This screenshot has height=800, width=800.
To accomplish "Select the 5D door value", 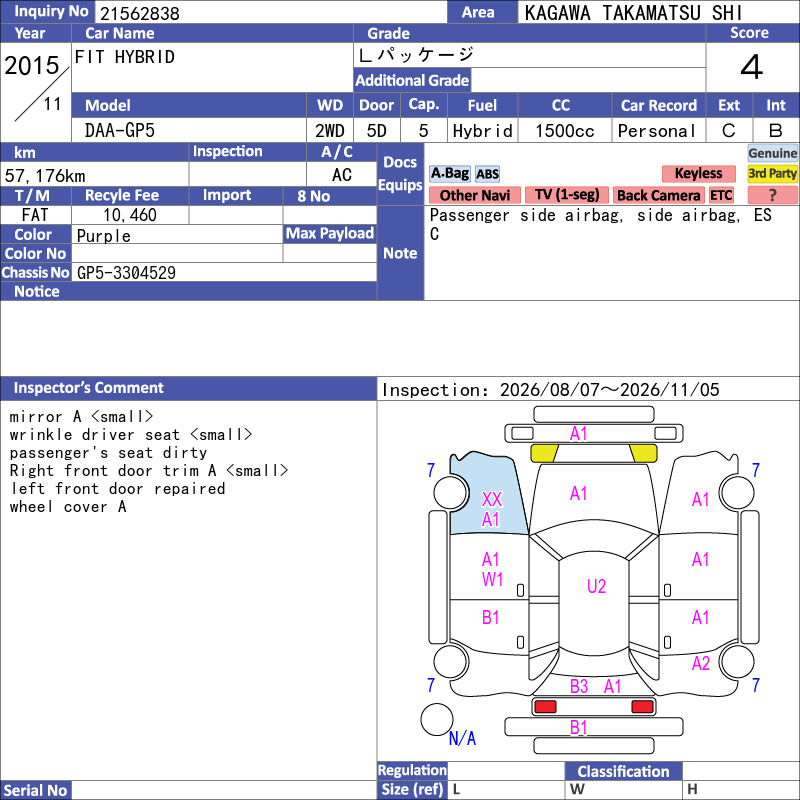I will point(377,131).
